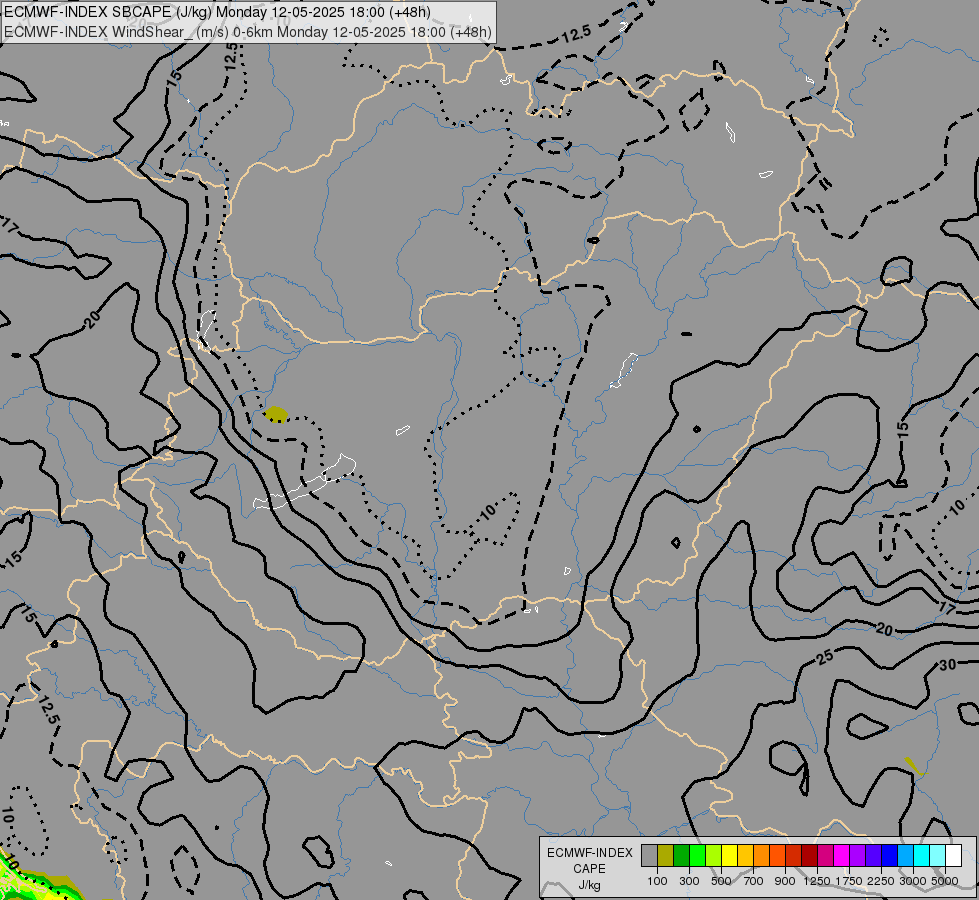The image size is (979, 900).
Task: Click the legend label 5000
Action: click(945, 881)
